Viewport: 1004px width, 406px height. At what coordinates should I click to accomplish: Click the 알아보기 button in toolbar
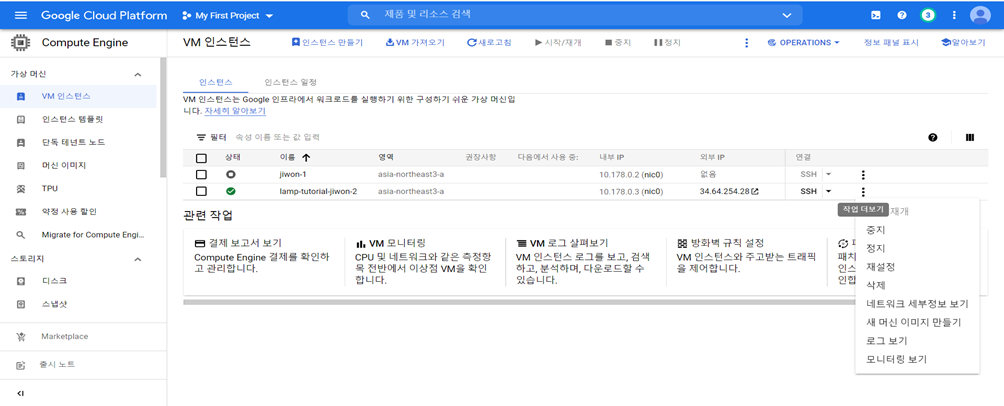(x=963, y=43)
